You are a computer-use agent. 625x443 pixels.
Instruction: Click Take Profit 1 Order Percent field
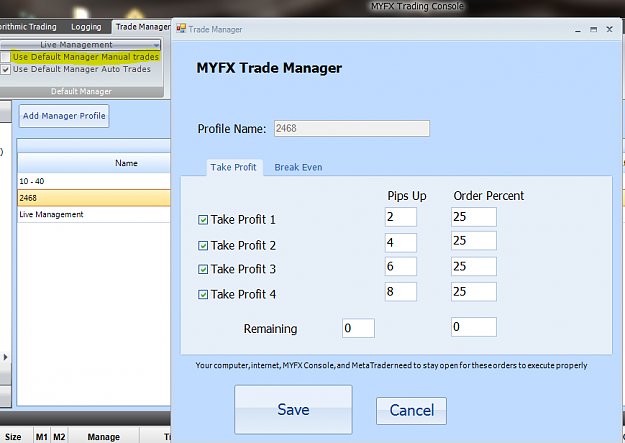click(x=474, y=217)
